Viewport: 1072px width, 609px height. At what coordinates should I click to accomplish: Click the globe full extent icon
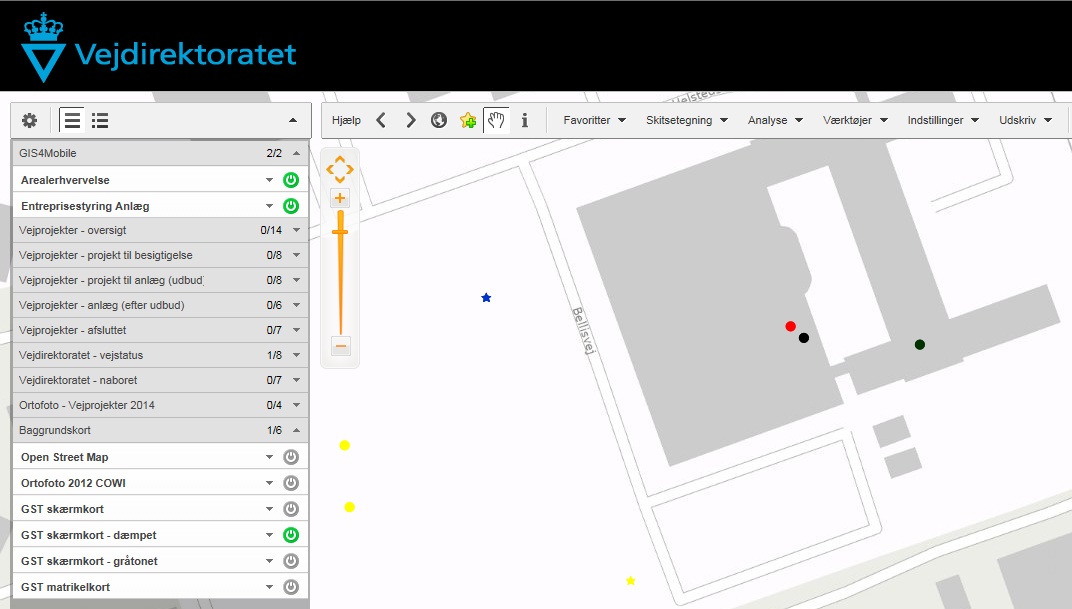(439, 120)
